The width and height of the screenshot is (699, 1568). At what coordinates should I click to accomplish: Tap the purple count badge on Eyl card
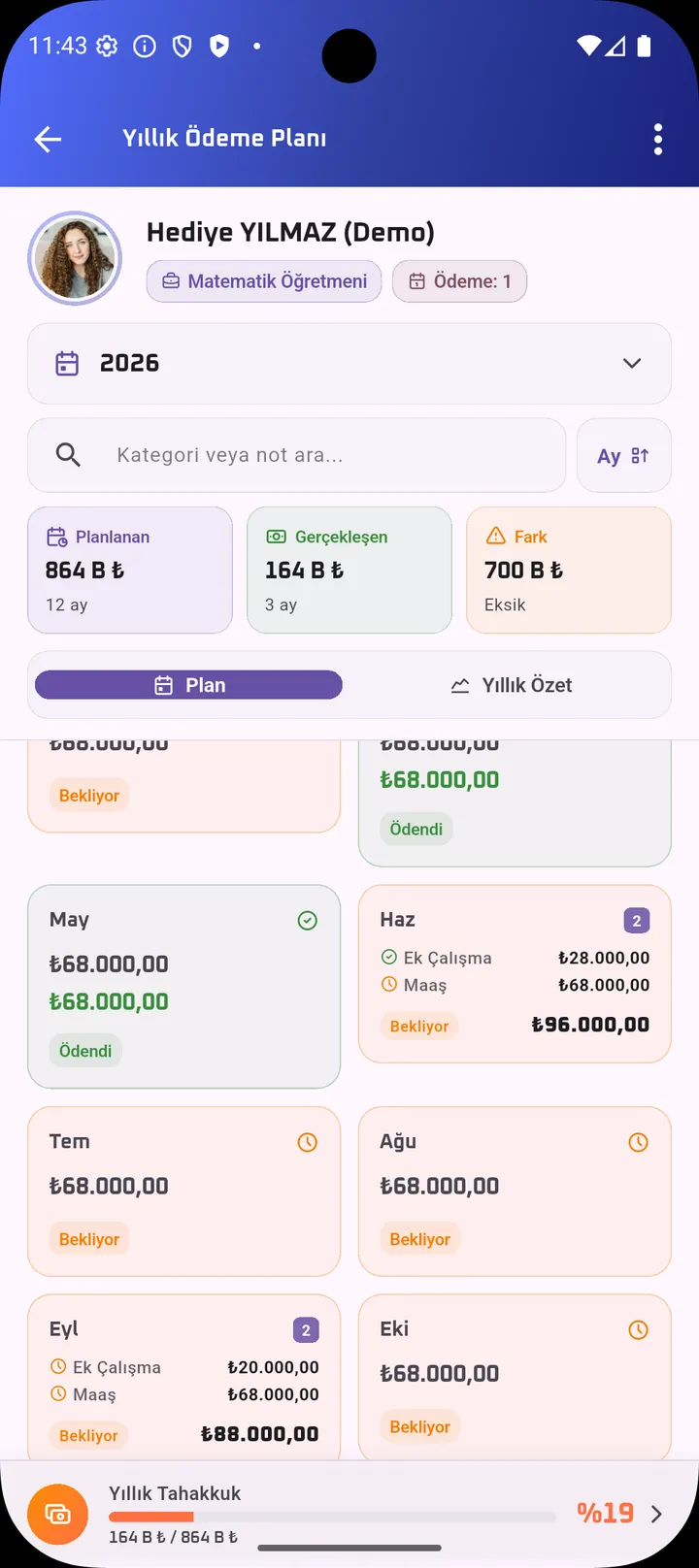(306, 1330)
